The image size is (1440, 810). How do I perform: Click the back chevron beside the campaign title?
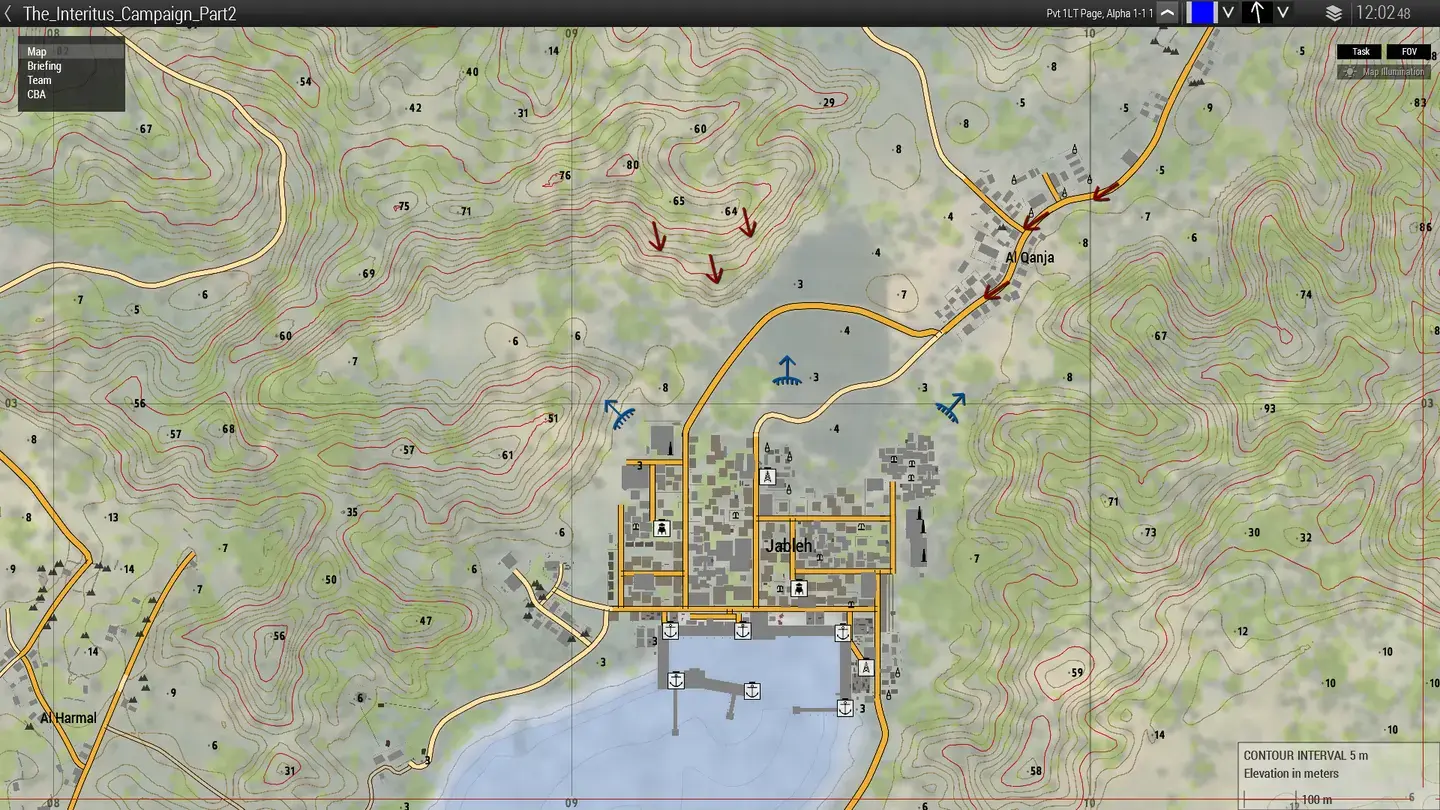tap(10, 13)
